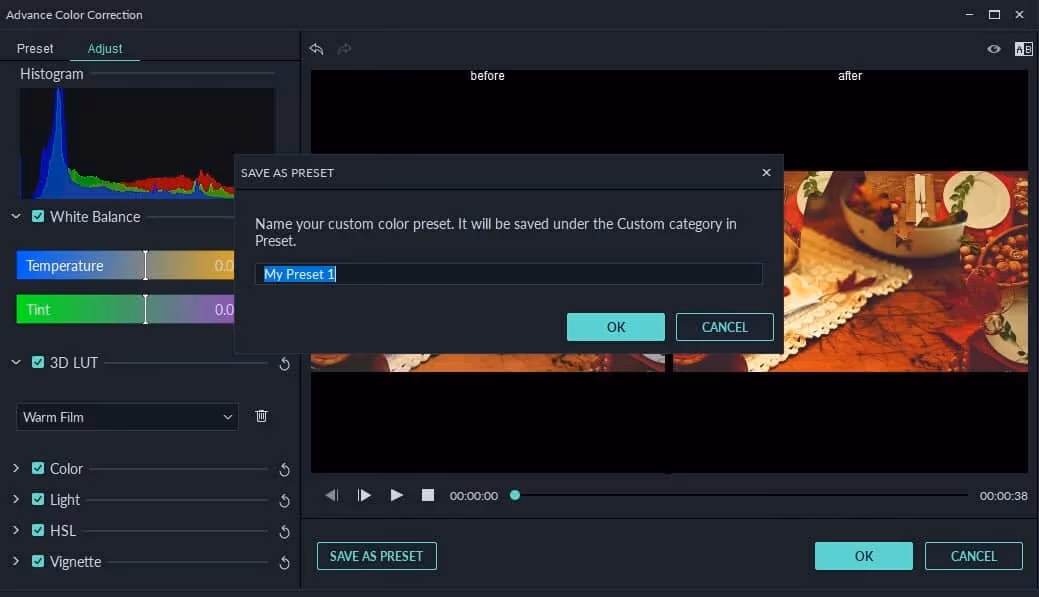Reset the Color adjustments
Viewport: 1039px width, 597px height.
click(284, 469)
